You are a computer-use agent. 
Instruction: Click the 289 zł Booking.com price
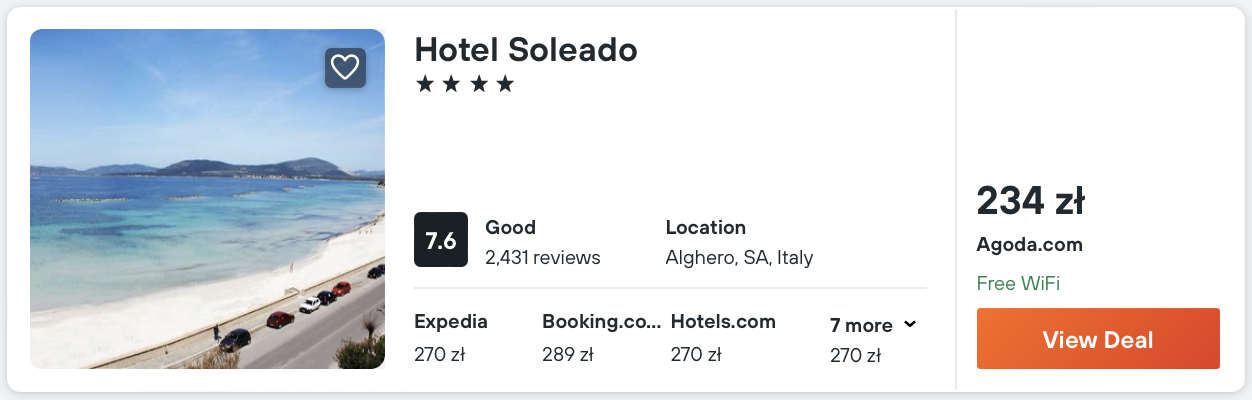[568, 354]
